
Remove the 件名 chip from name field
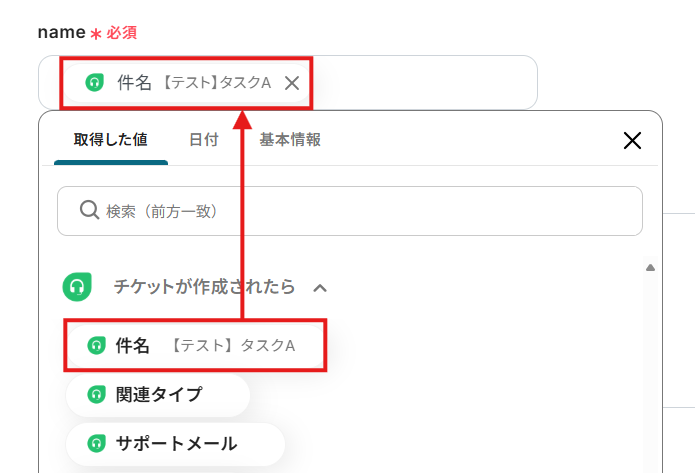pos(292,83)
